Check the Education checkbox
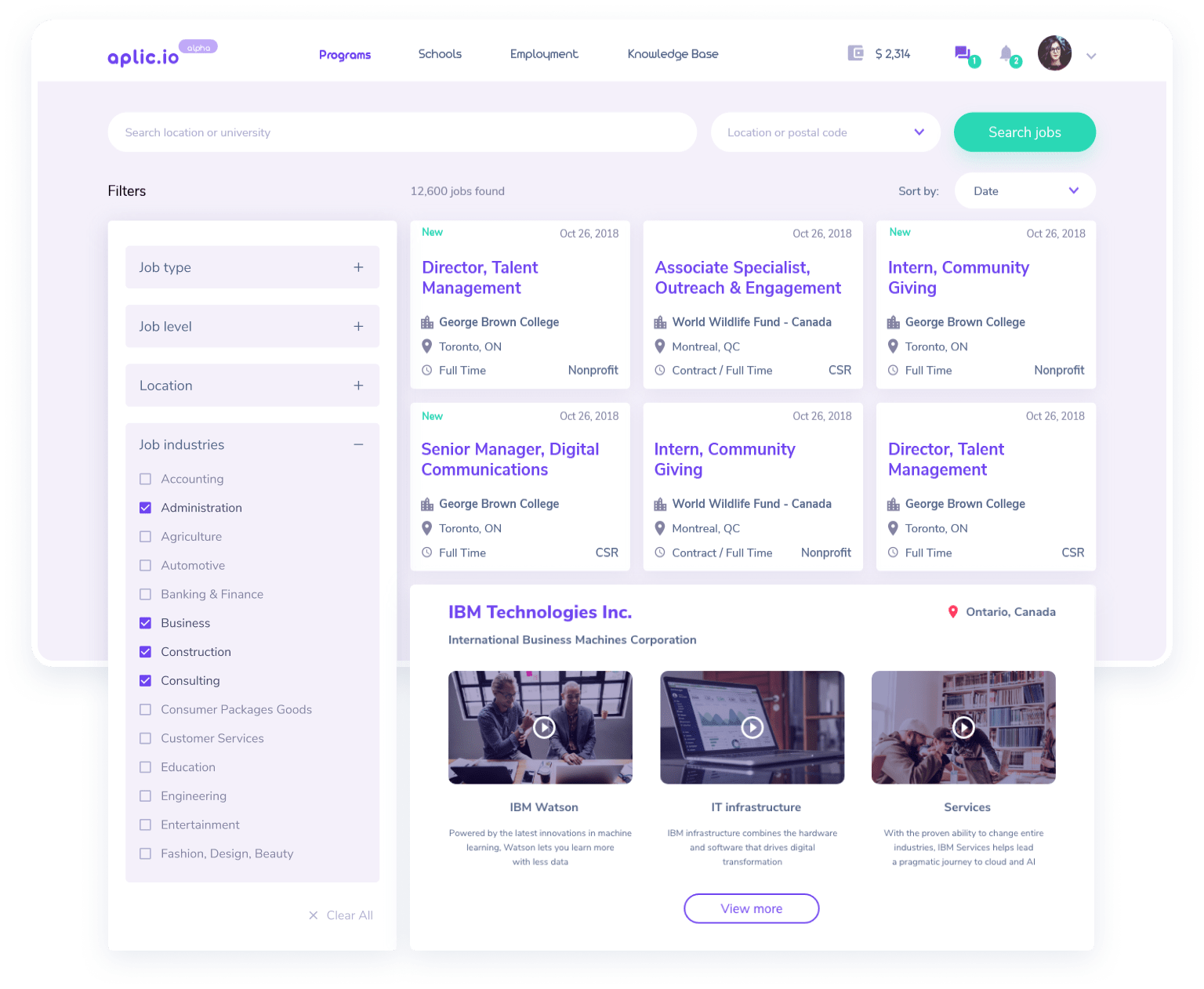This screenshot has height=989, width=1204. coord(145,767)
